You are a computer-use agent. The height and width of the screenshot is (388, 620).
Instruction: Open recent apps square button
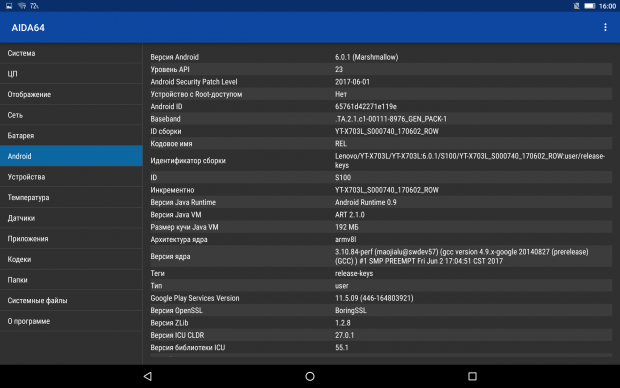[472, 376]
